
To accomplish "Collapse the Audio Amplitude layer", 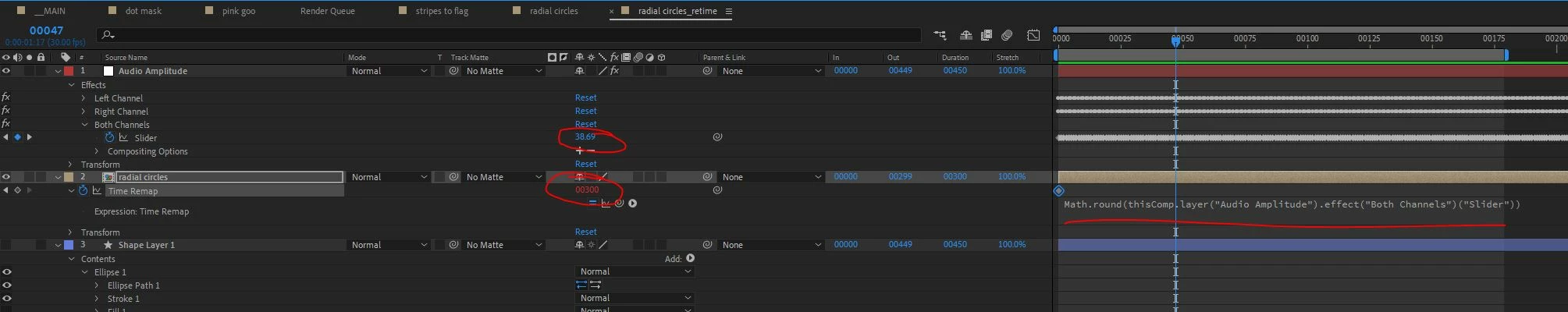I will [58, 71].
